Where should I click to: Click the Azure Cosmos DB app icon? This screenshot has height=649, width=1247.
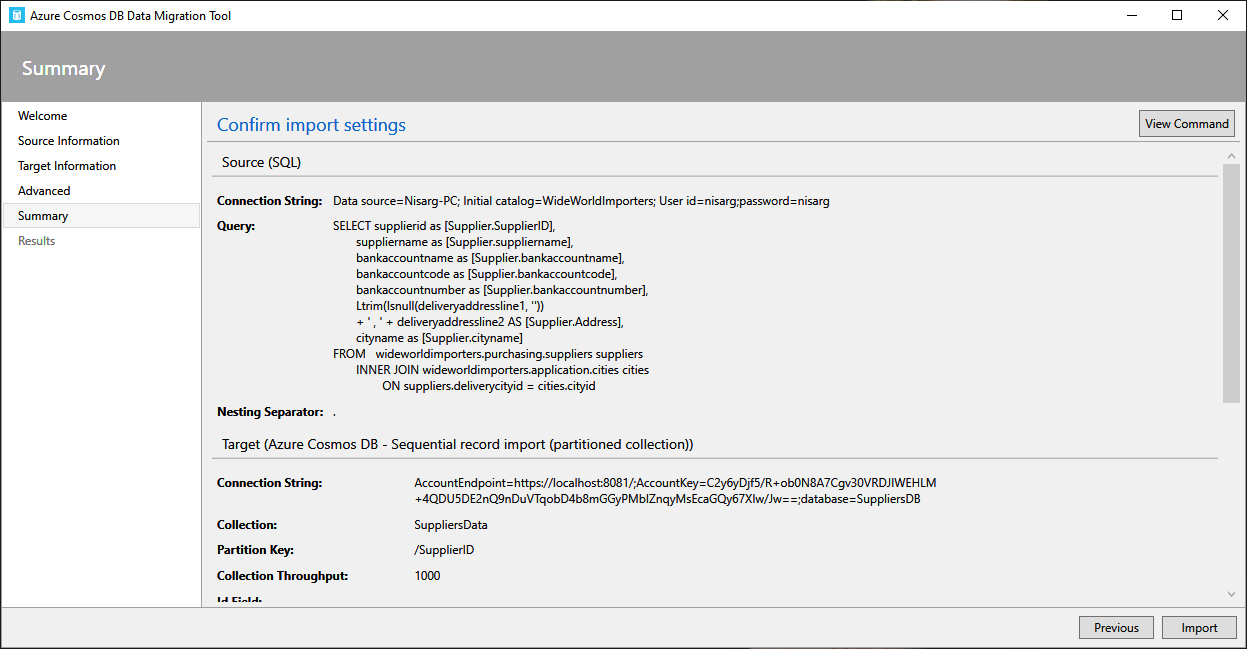16,15
